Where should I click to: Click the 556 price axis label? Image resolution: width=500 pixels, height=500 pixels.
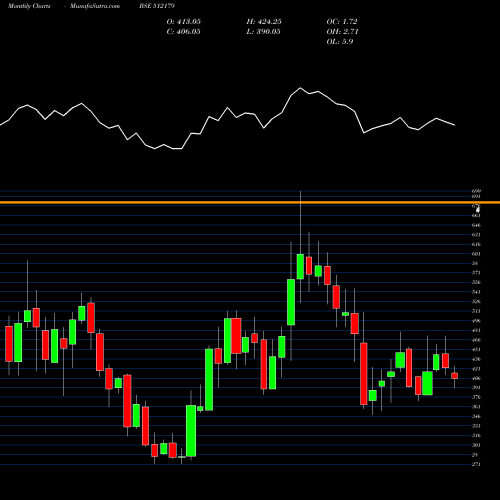tap(476, 282)
